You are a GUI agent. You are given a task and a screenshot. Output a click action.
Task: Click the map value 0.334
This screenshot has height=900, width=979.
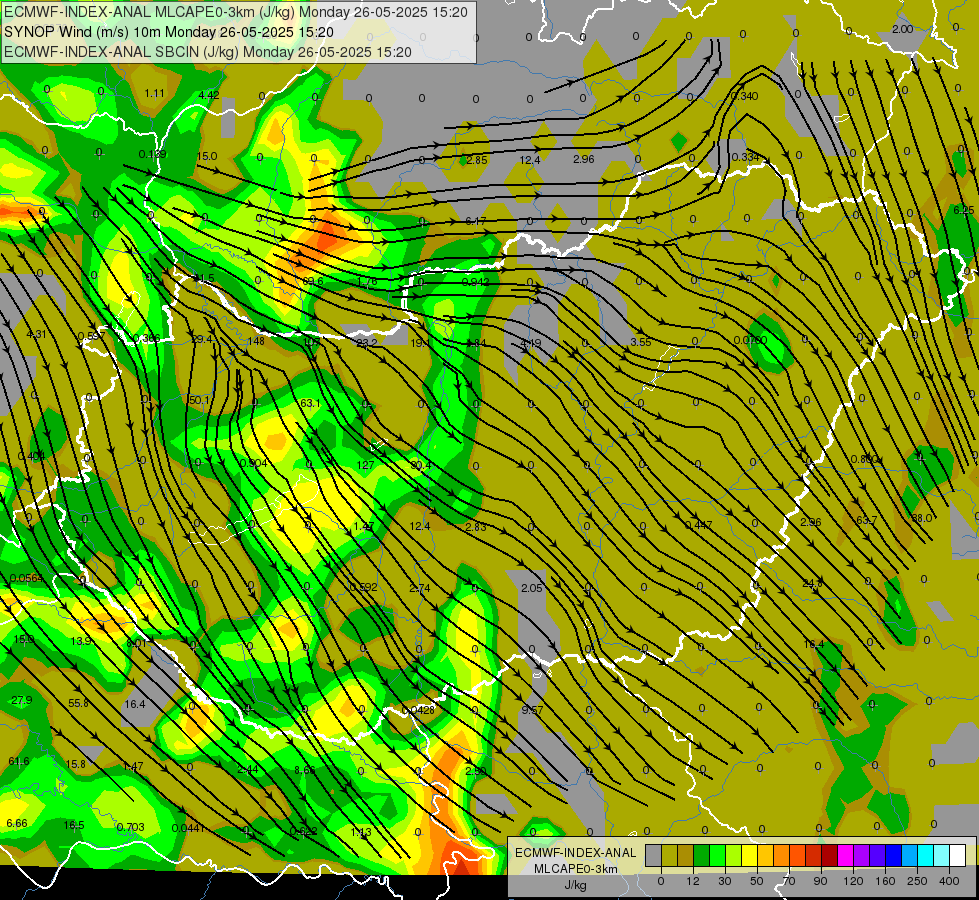click(x=745, y=157)
